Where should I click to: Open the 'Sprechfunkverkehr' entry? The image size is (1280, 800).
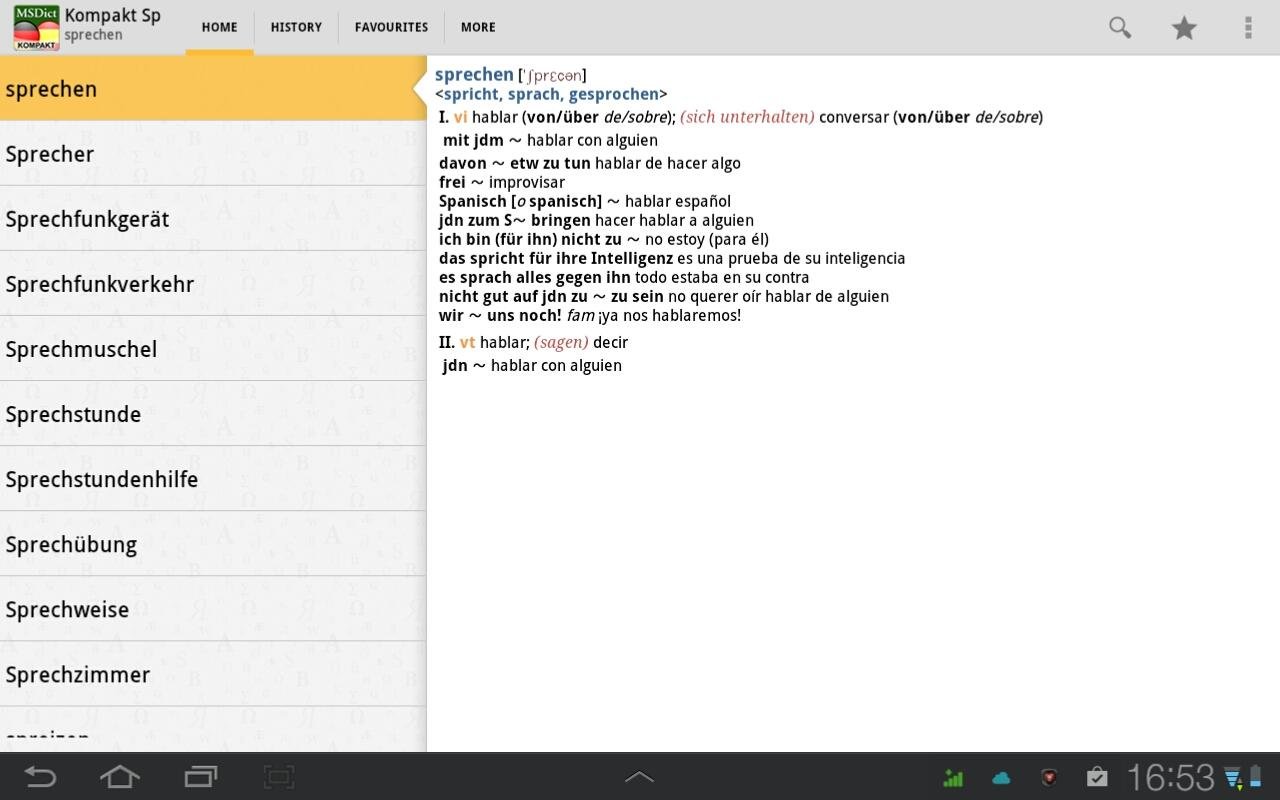(213, 283)
